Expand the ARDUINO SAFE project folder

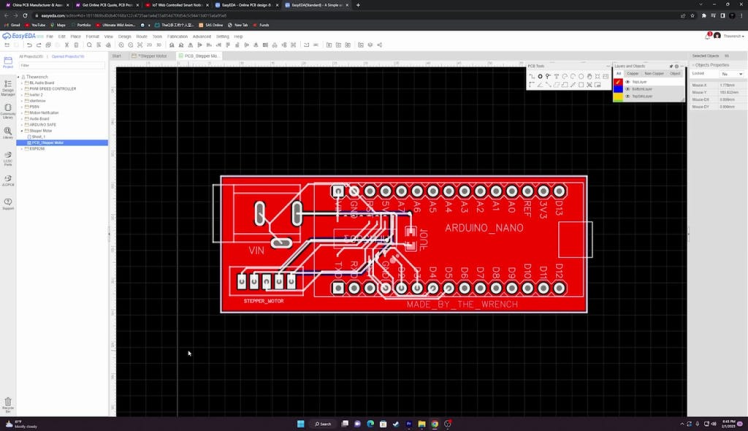[x=22, y=125]
